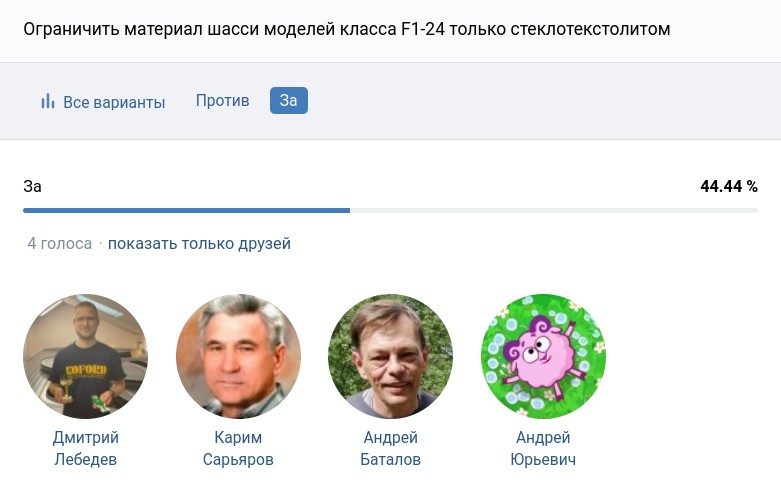Open the Против votes tab

pyautogui.click(x=222, y=101)
